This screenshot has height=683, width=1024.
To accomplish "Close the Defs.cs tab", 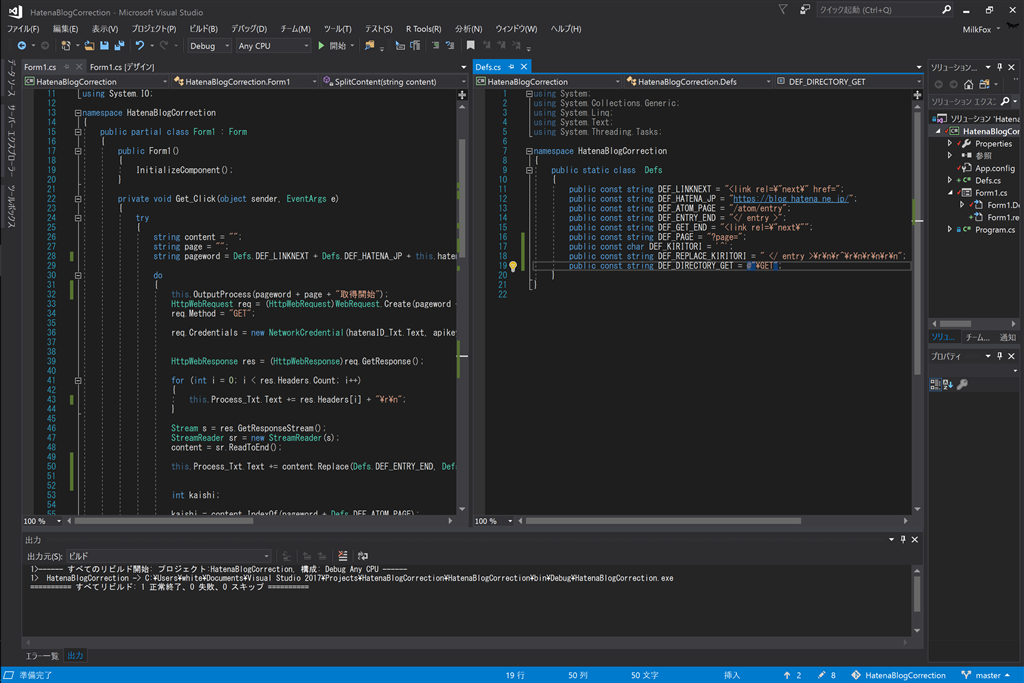I will click(x=524, y=67).
